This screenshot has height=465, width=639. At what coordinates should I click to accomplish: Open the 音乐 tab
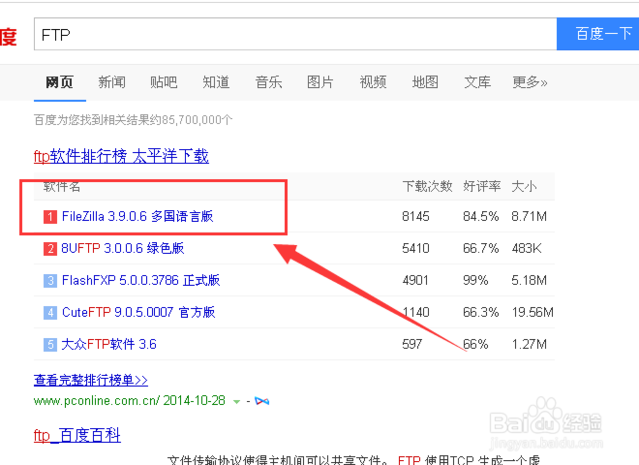[x=269, y=82]
